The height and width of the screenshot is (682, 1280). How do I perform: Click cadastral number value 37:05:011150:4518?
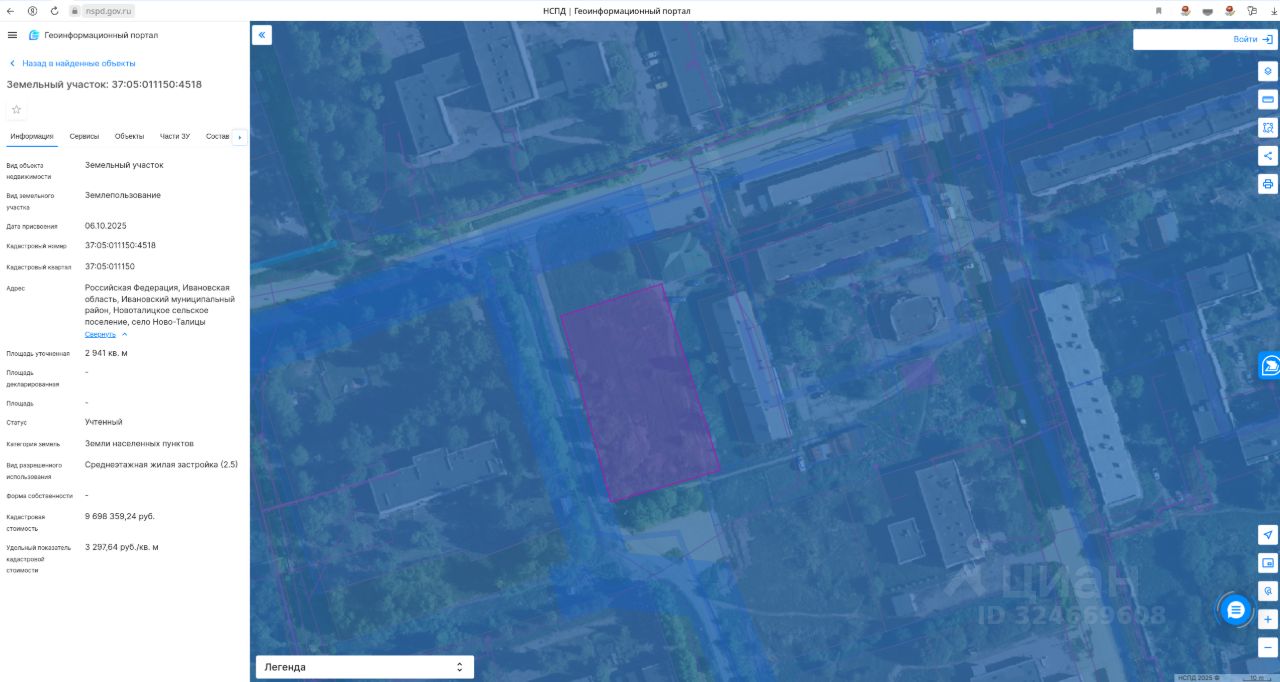(x=120, y=245)
